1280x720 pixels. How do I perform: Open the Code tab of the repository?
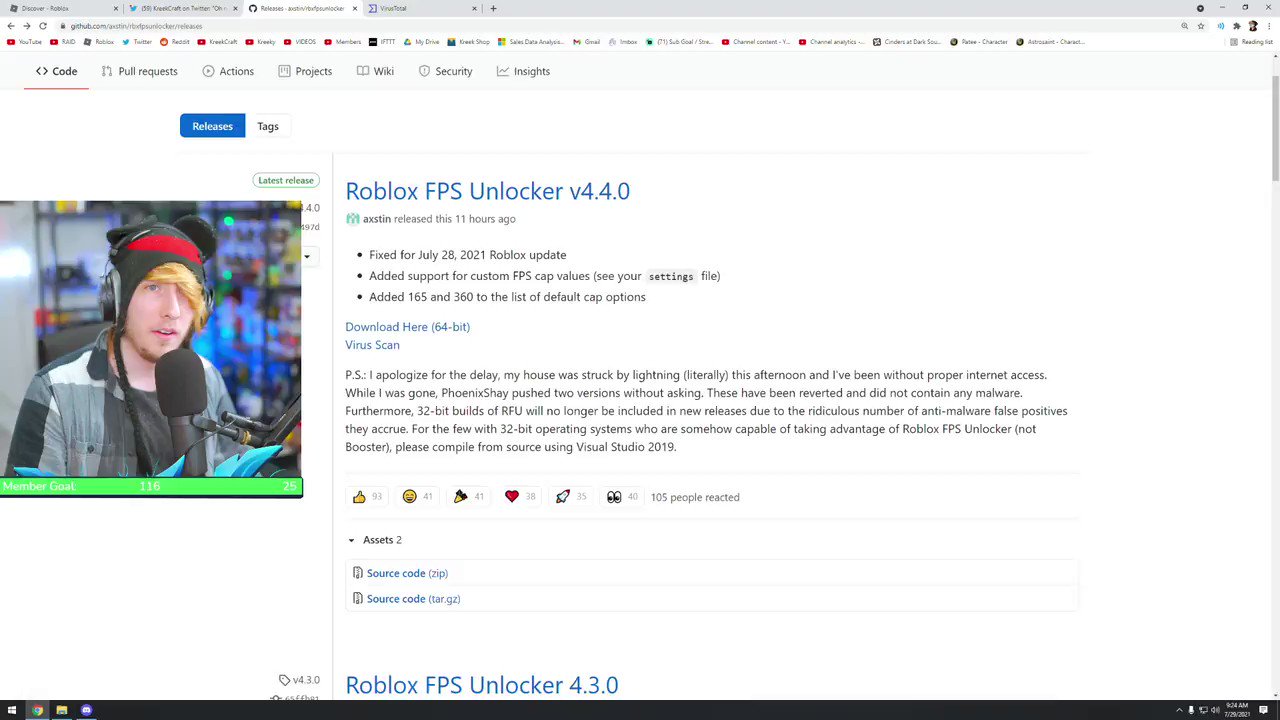tap(56, 71)
